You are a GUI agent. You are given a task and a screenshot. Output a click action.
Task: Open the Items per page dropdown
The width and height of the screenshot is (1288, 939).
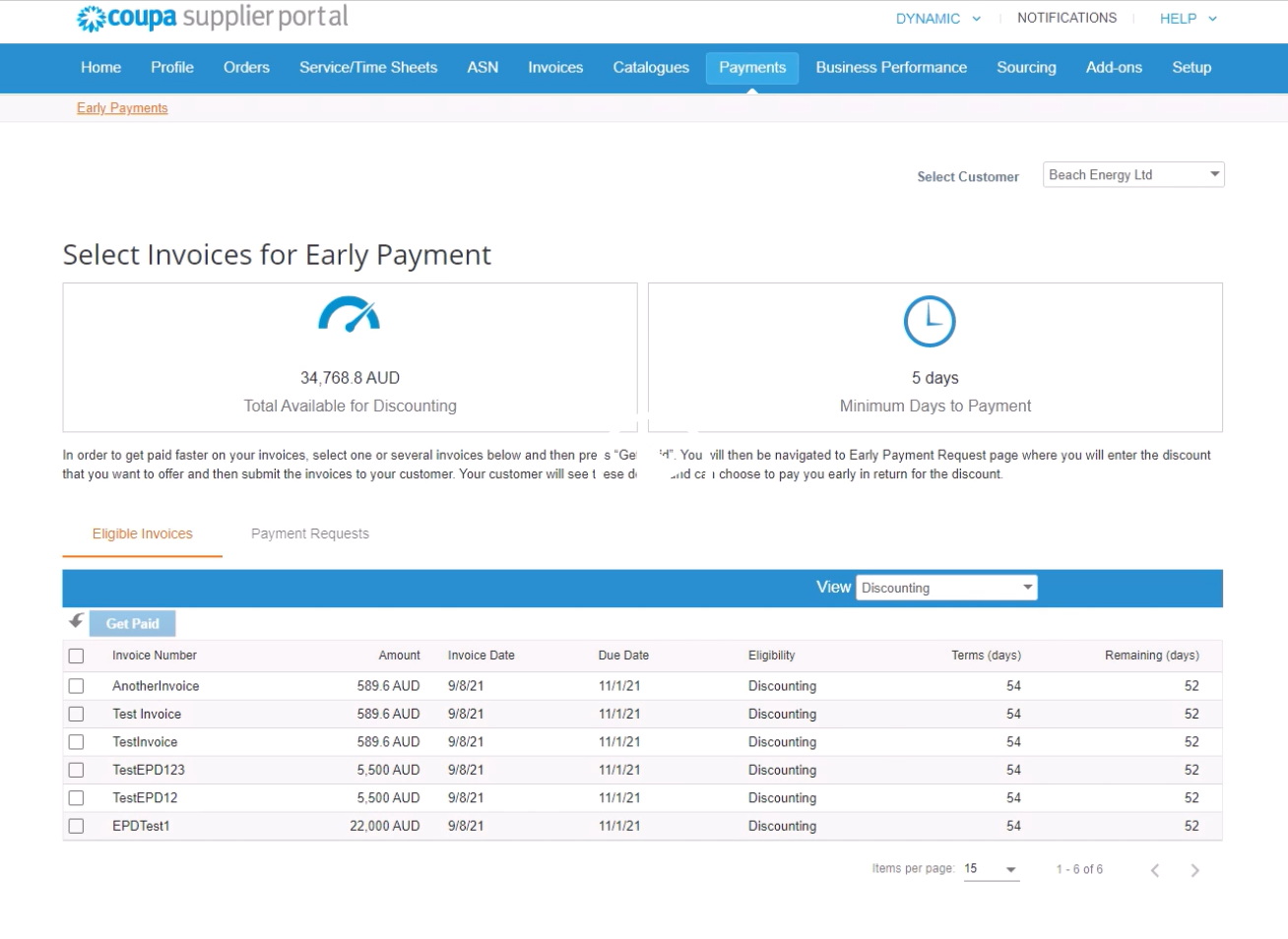tap(991, 869)
